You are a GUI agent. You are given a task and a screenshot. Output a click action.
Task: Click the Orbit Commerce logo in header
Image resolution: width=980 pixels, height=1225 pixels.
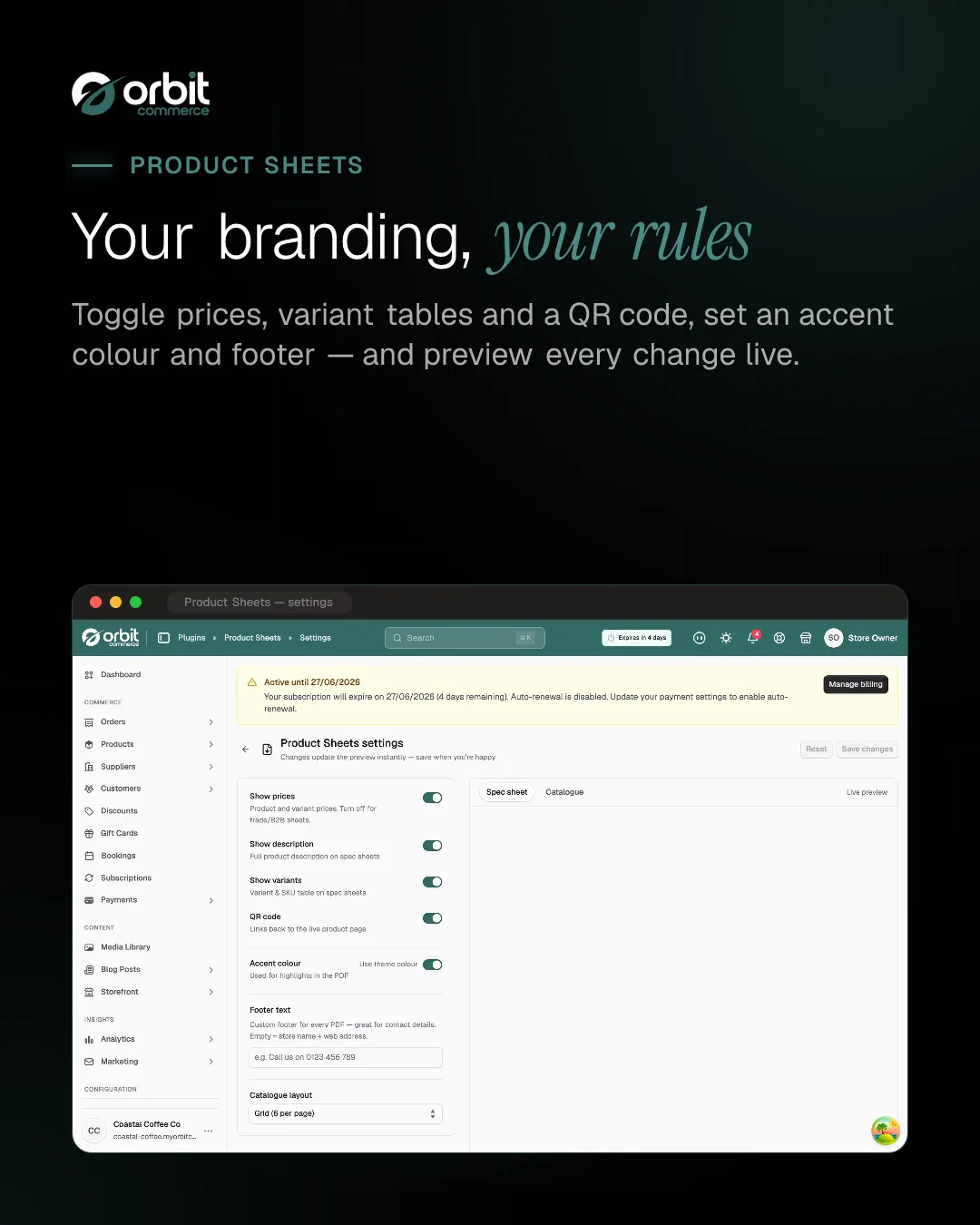pos(111,637)
